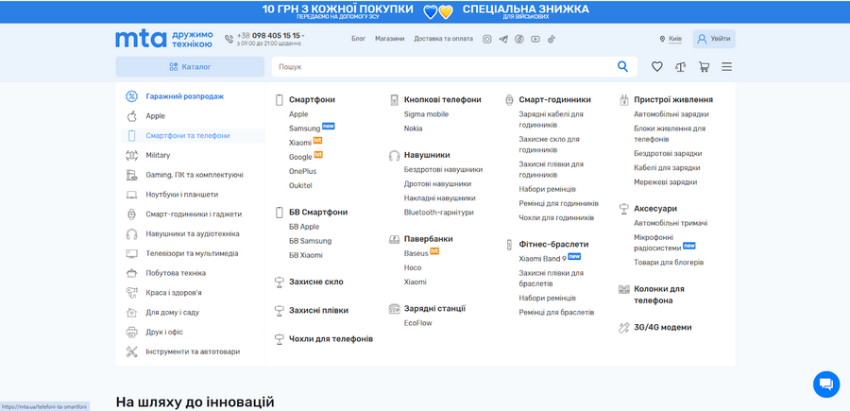Click the headphones icon beside Навушники heading
Screen dimensions: 850x411
pyautogui.click(x=394, y=156)
